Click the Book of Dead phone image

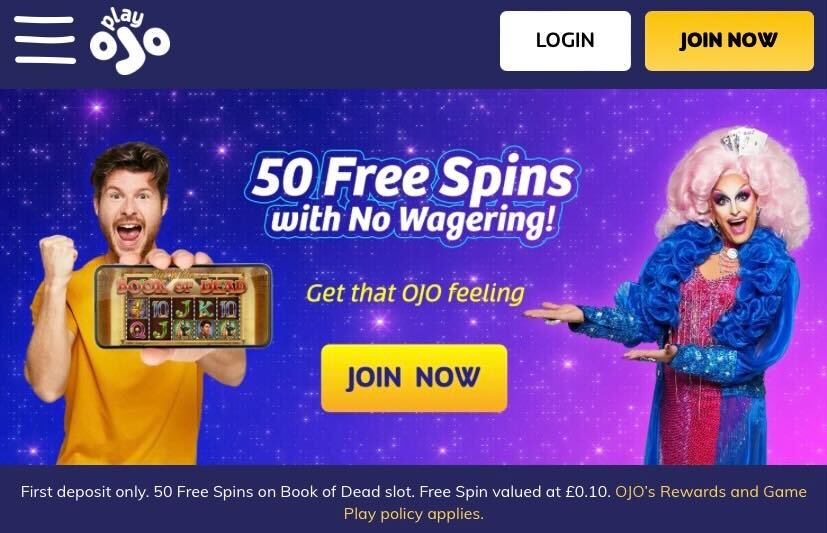pos(183,306)
